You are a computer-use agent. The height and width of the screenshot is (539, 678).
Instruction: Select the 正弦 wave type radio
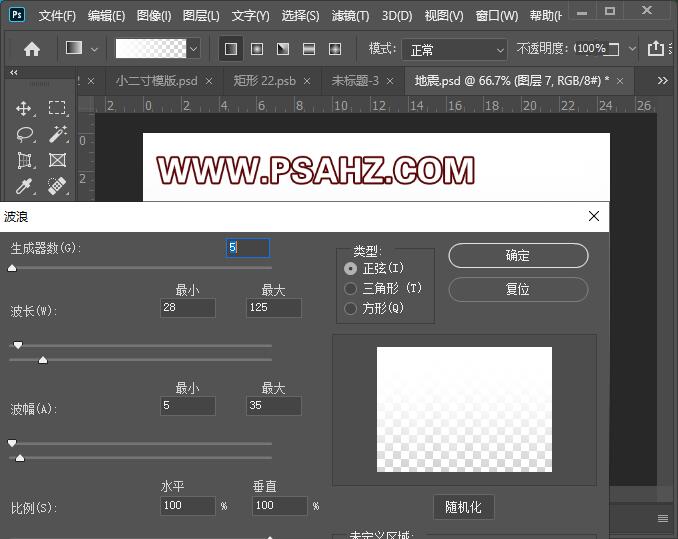pyautogui.click(x=350, y=269)
